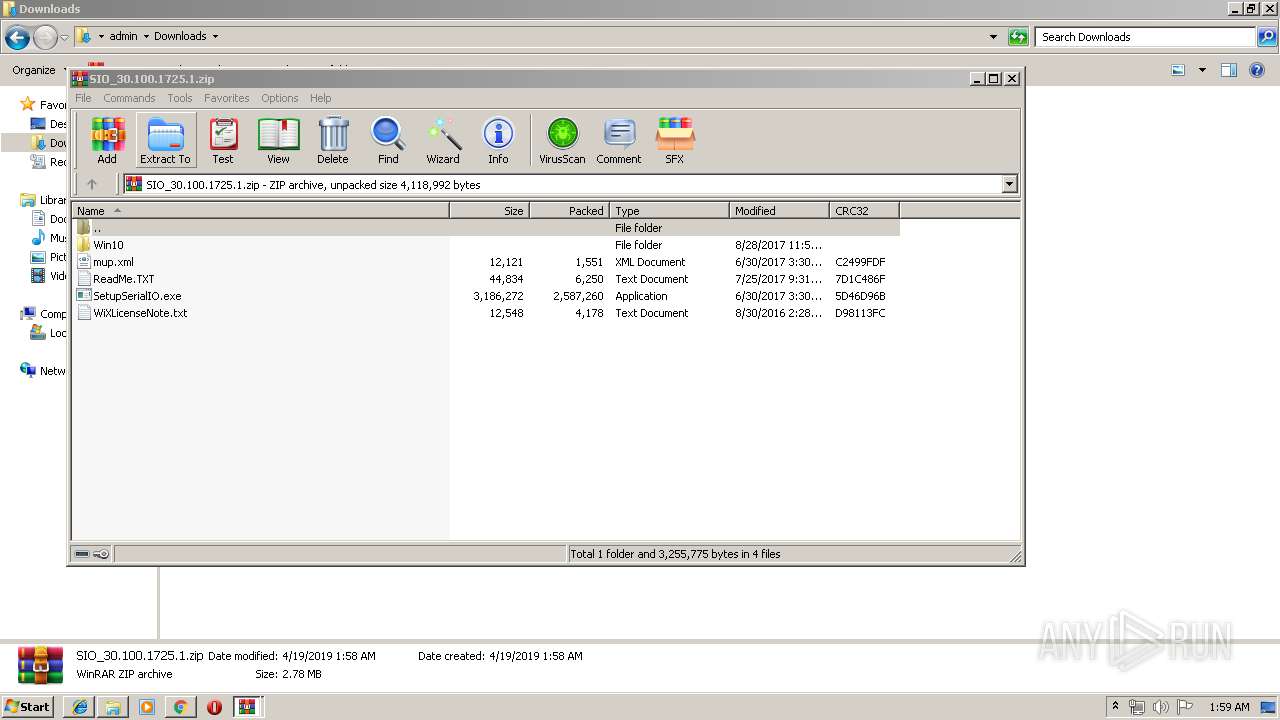The width and height of the screenshot is (1280, 720).
Task: Click the Delete trash can icon
Action: click(x=333, y=140)
